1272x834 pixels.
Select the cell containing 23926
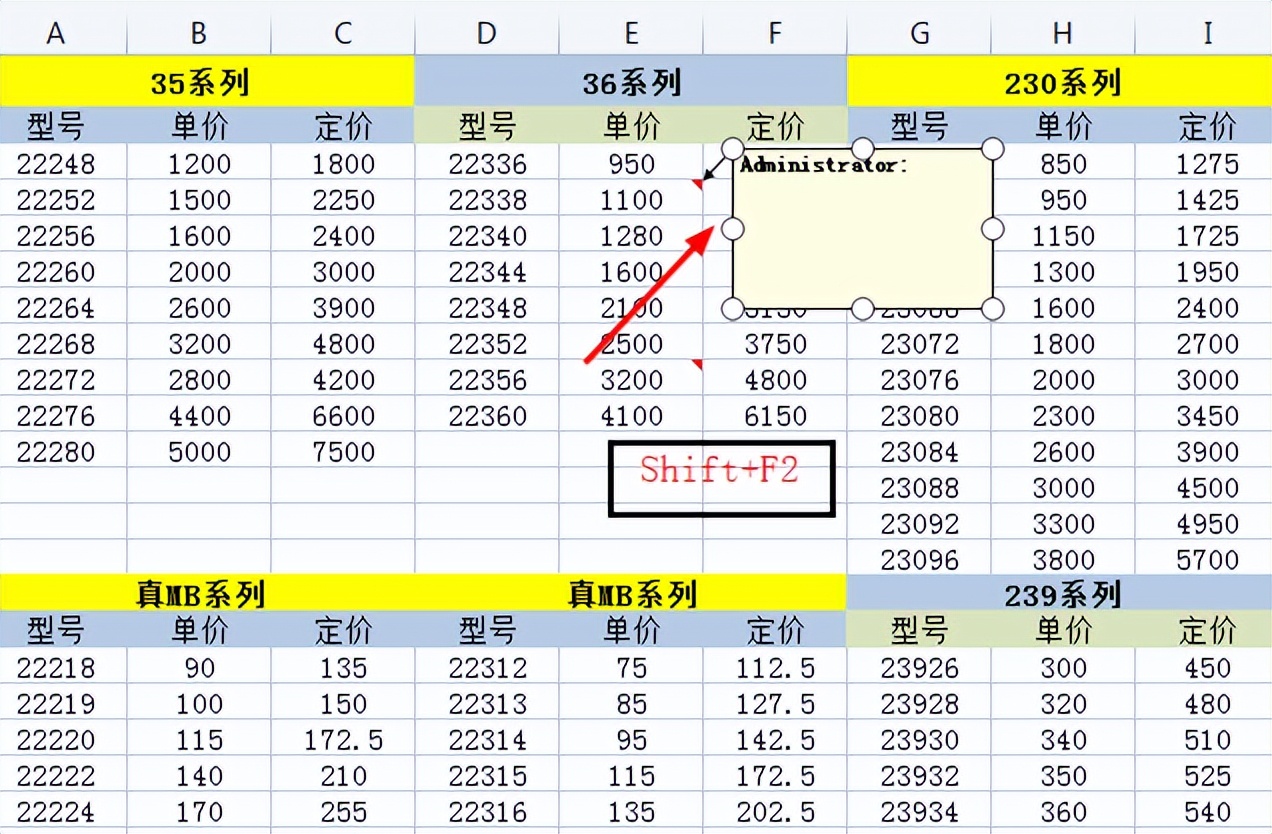click(x=919, y=667)
